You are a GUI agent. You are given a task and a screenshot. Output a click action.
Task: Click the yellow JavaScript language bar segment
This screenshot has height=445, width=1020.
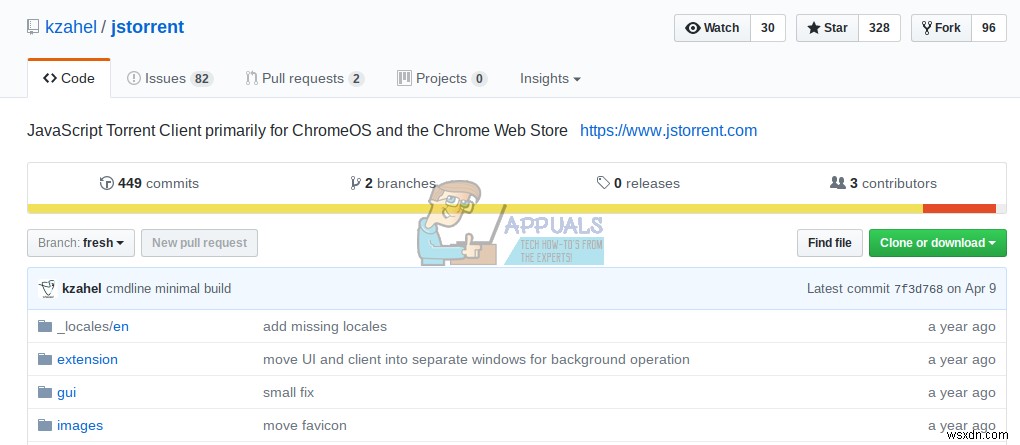(475, 209)
